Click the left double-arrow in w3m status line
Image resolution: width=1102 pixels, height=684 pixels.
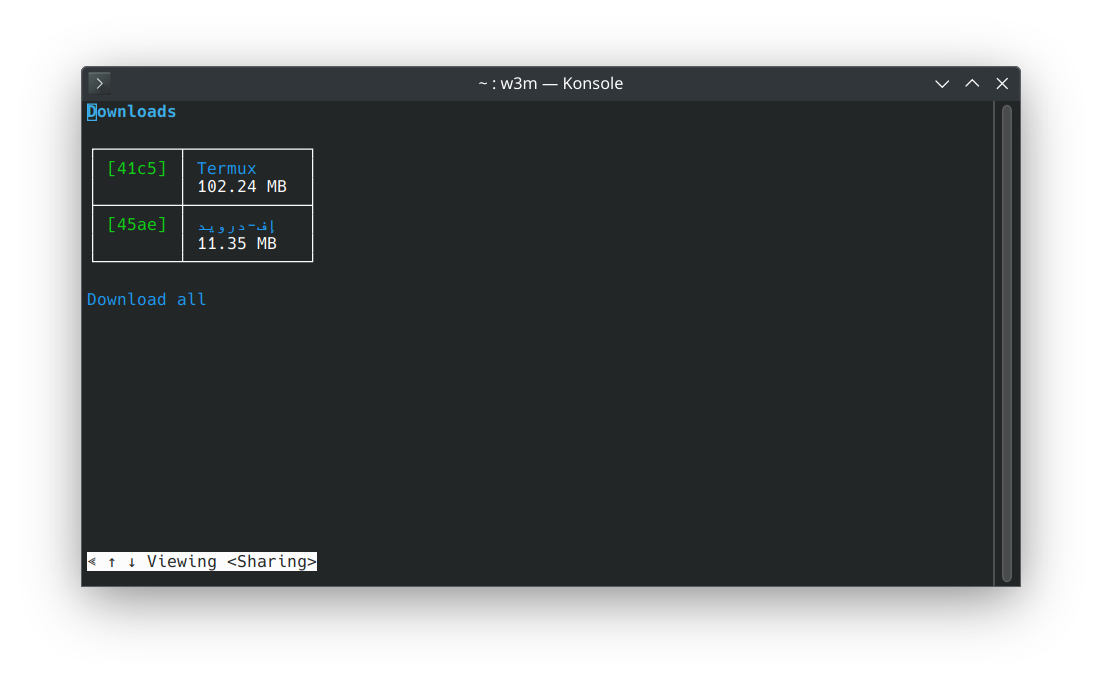[92, 562]
